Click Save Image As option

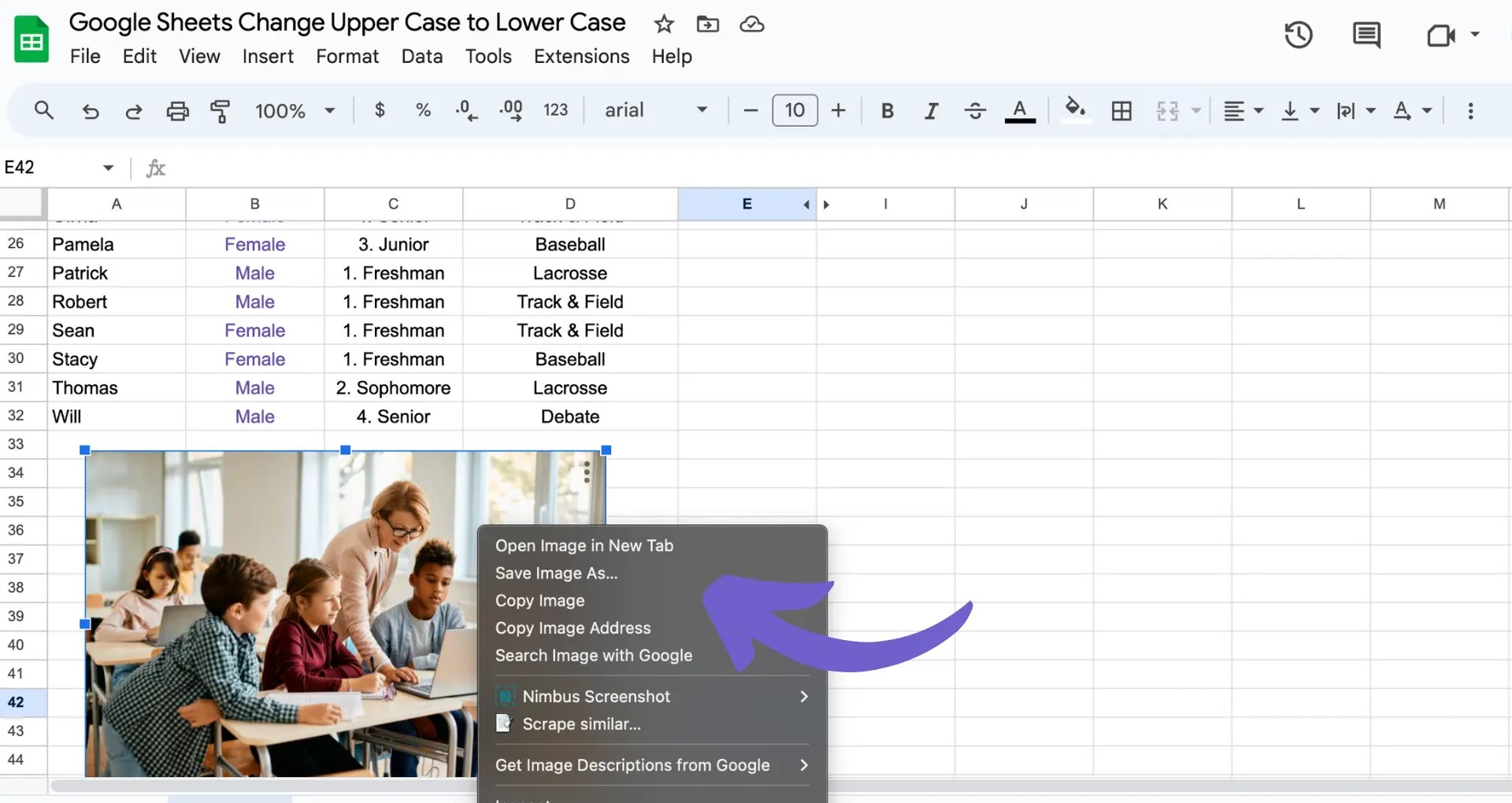click(556, 573)
